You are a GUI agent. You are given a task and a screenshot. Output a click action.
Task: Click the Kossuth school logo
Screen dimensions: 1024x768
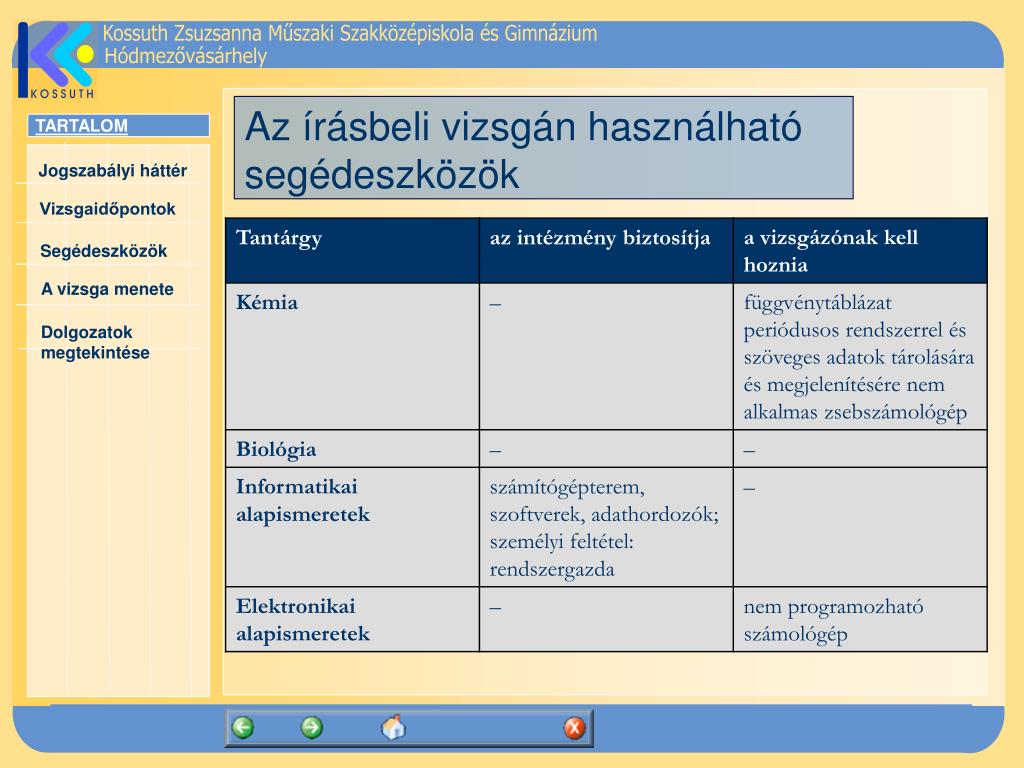(57, 60)
